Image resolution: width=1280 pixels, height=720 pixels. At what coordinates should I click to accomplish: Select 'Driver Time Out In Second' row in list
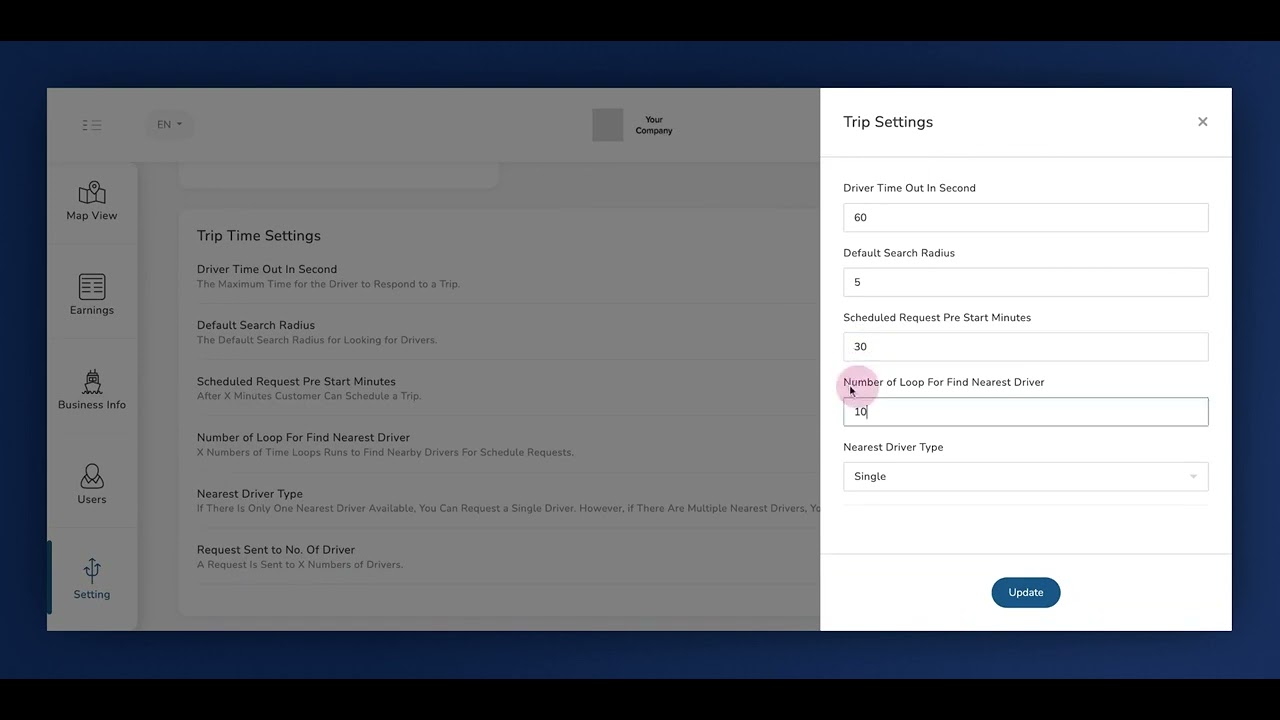(508, 276)
